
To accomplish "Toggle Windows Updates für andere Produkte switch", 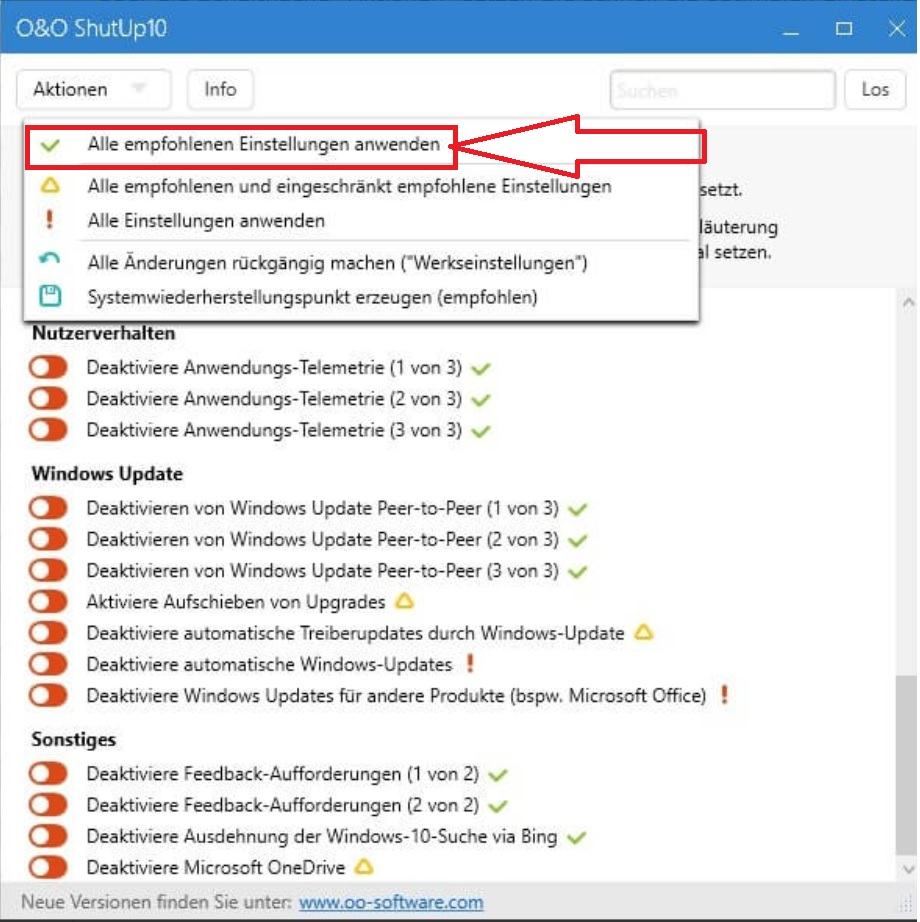I will point(48,695).
